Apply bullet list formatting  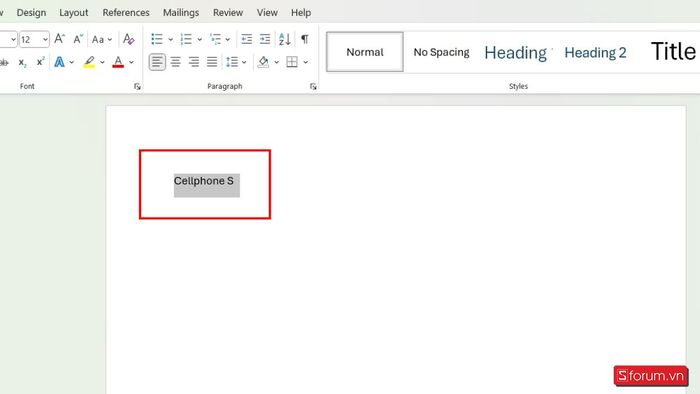tap(157, 39)
